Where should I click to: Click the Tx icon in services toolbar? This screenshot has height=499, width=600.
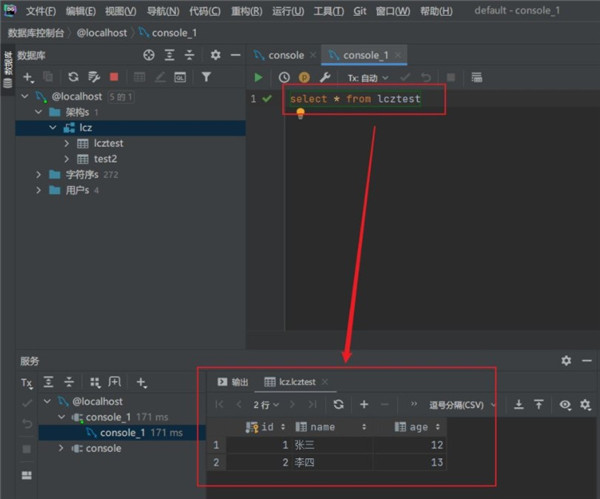27,383
